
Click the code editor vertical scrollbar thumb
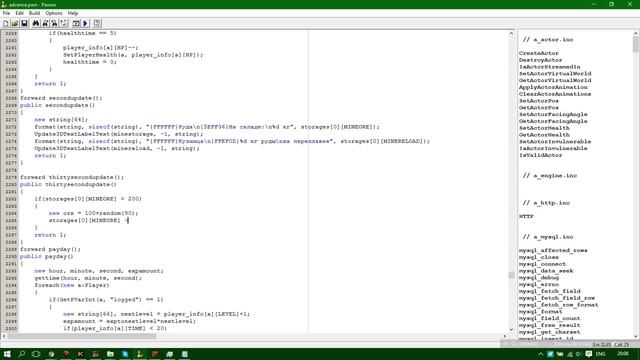click(511, 275)
